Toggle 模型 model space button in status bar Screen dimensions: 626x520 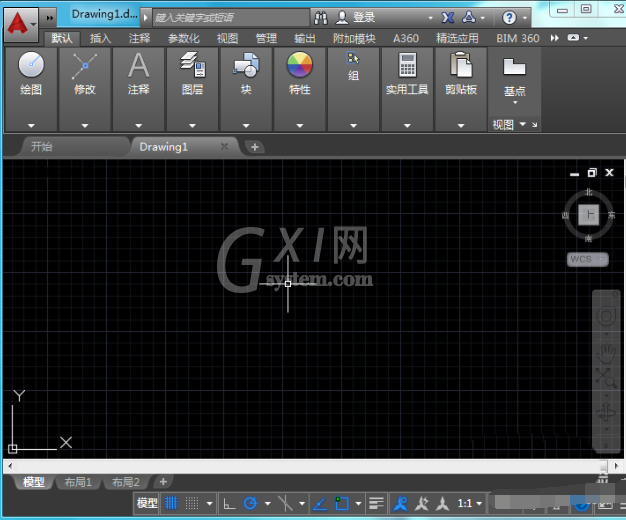point(147,503)
